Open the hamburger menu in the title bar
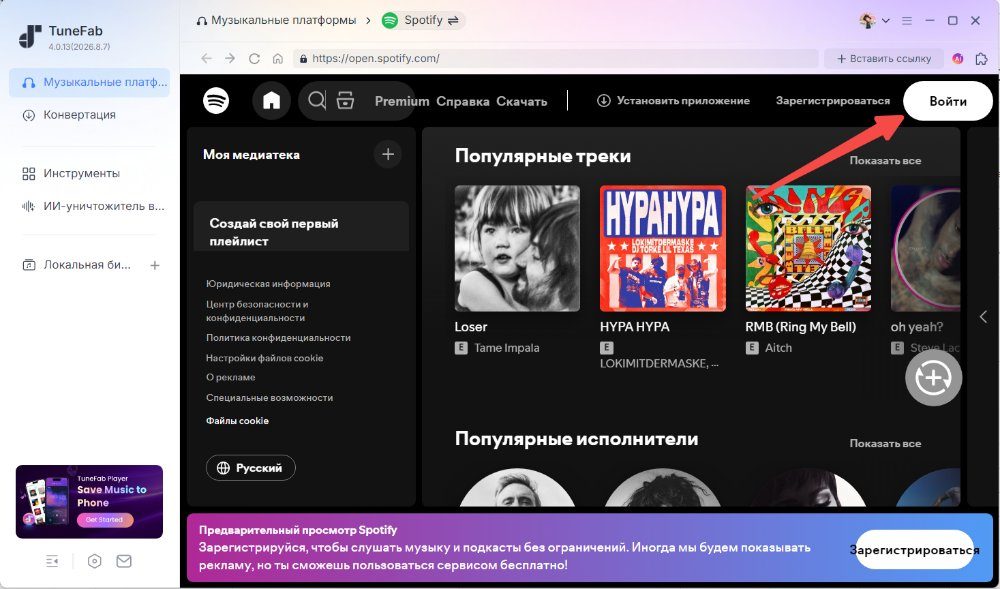Viewport: 1000px width, 589px height. [x=906, y=21]
